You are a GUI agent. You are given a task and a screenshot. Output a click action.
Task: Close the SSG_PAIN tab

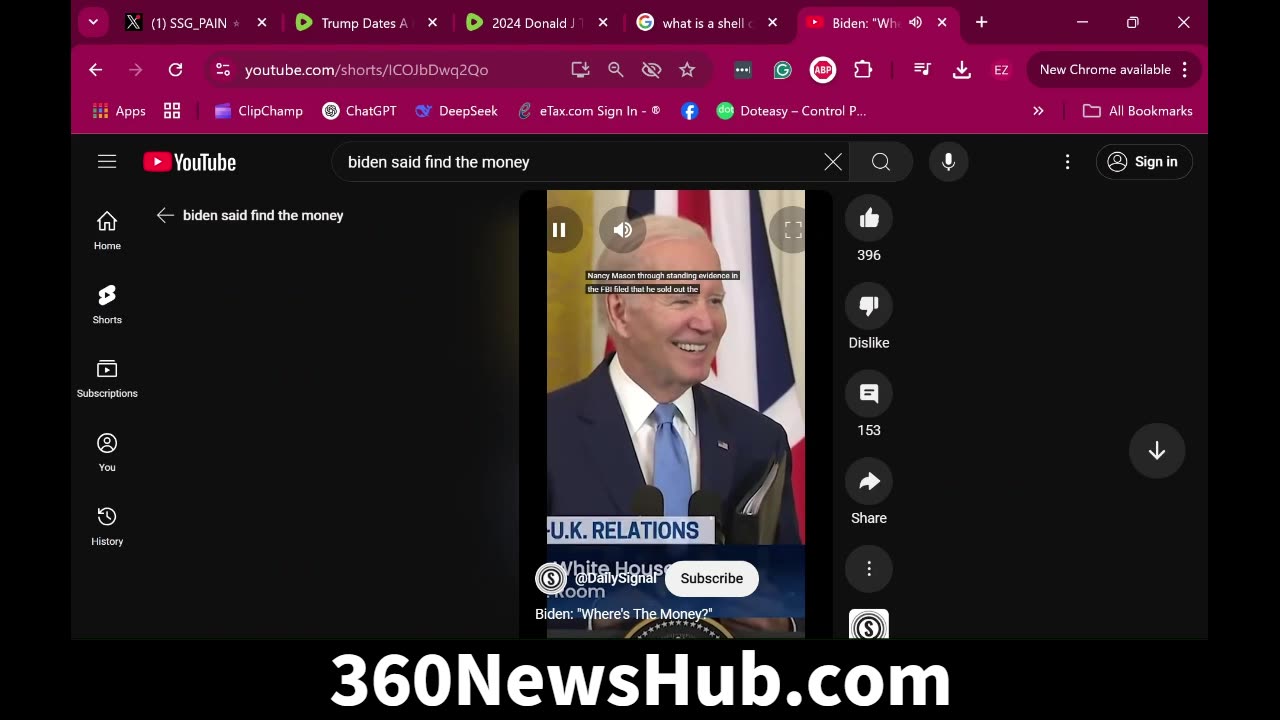click(262, 23)
